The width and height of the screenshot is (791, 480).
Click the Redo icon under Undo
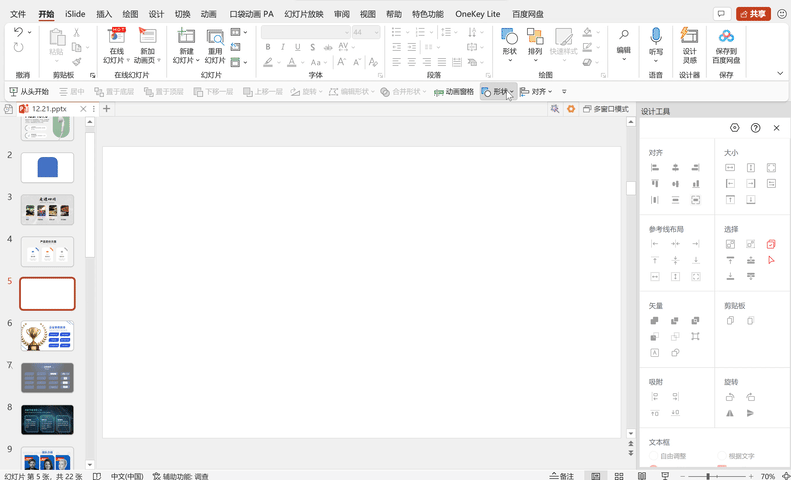[x=19, y=47]
